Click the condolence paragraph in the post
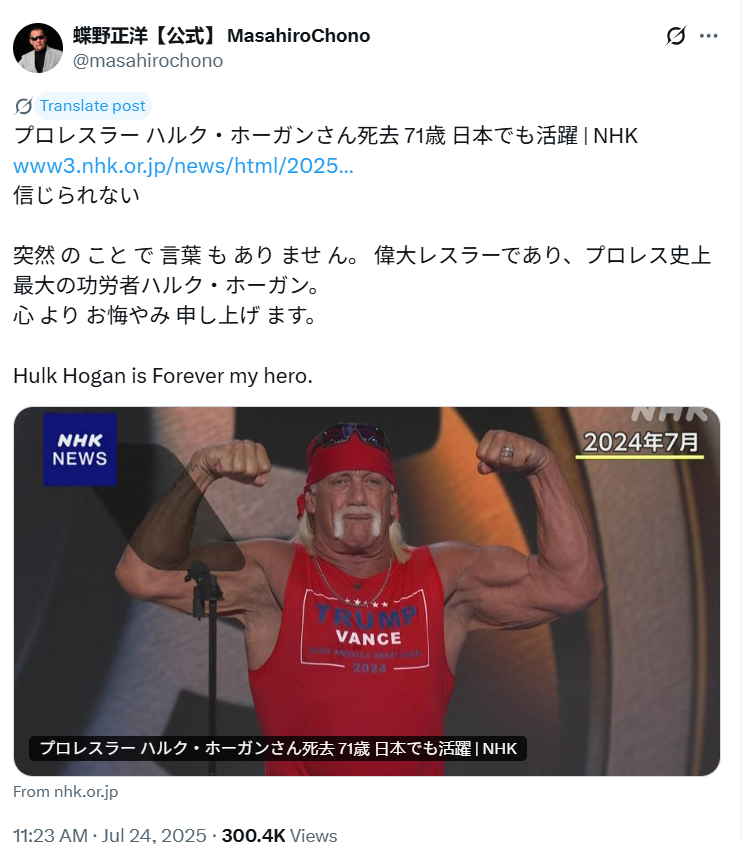This screenshot has width=743, height=844. tap(362, 285)
